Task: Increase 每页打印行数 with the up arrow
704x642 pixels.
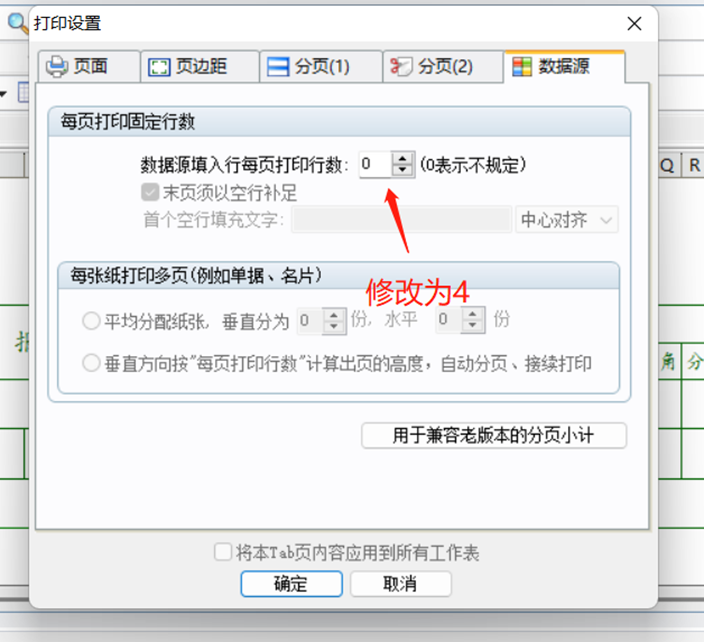Action: coord(402,158)
